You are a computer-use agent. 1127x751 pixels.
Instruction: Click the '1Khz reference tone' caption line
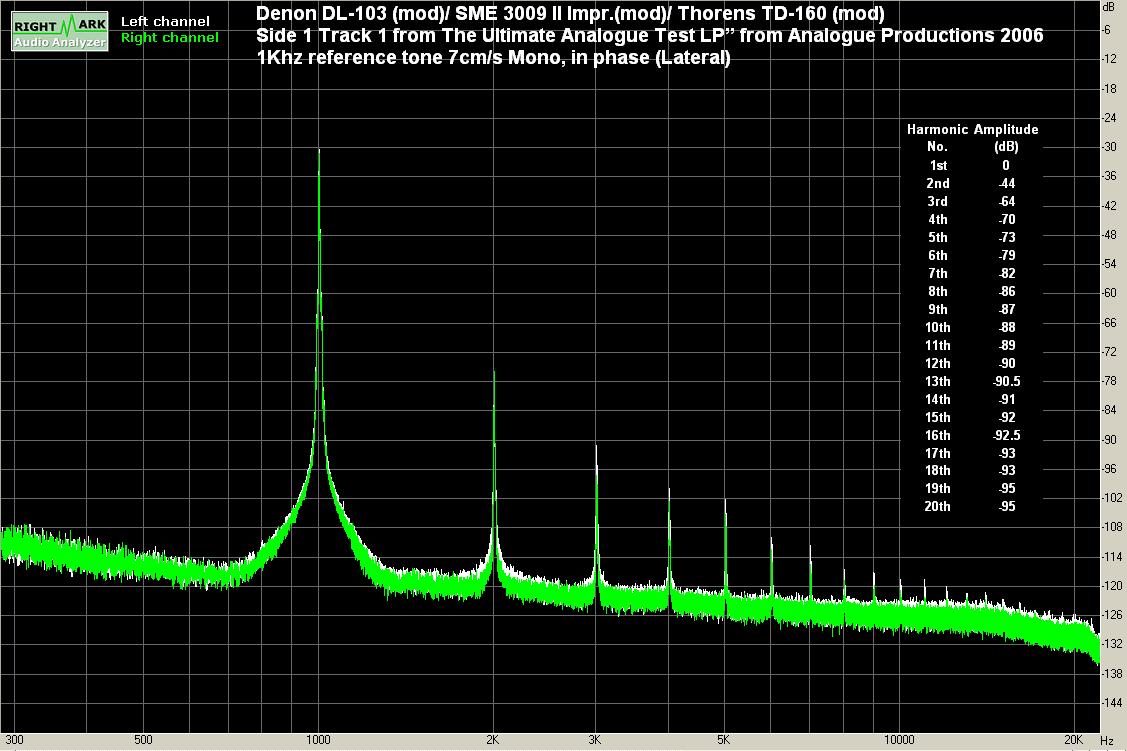click(x=493, y=57)
